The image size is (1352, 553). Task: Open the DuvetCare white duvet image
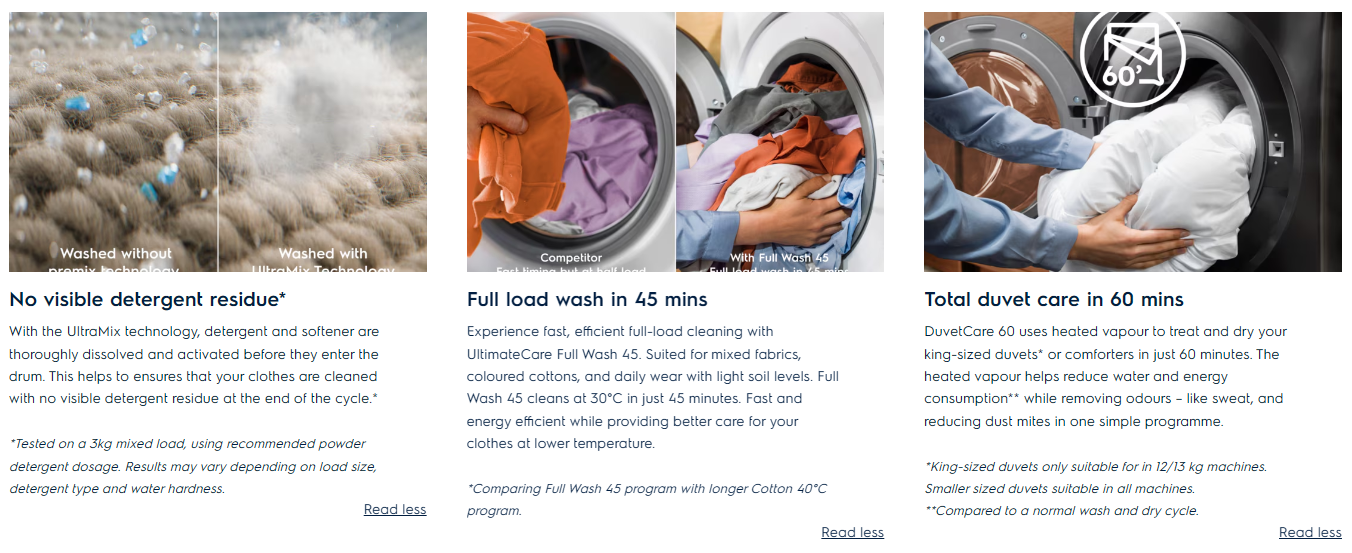1133,142
